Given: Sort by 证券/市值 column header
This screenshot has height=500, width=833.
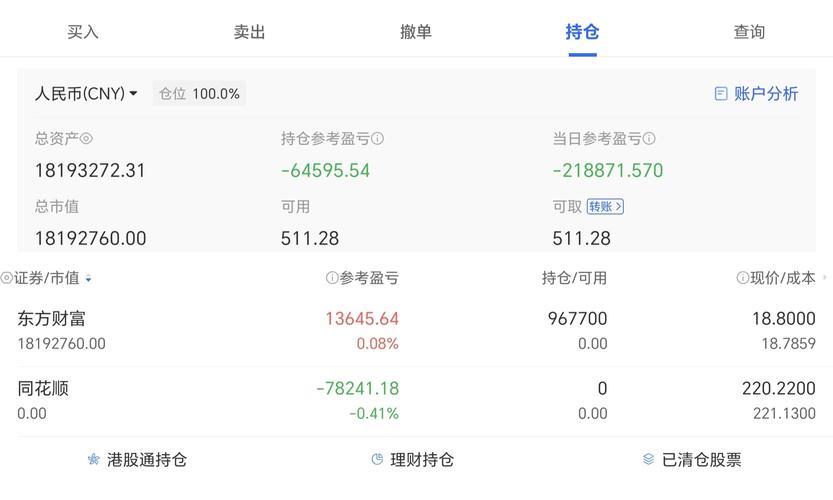Looking at the screenshot, I should [52, 278].
